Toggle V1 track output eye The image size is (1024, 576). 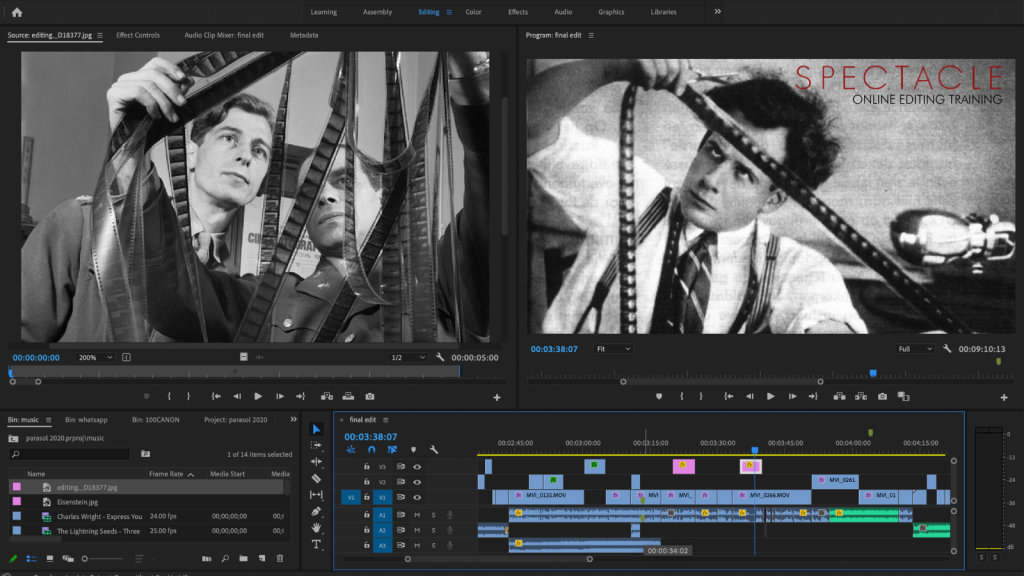click(x=417, y=498)
